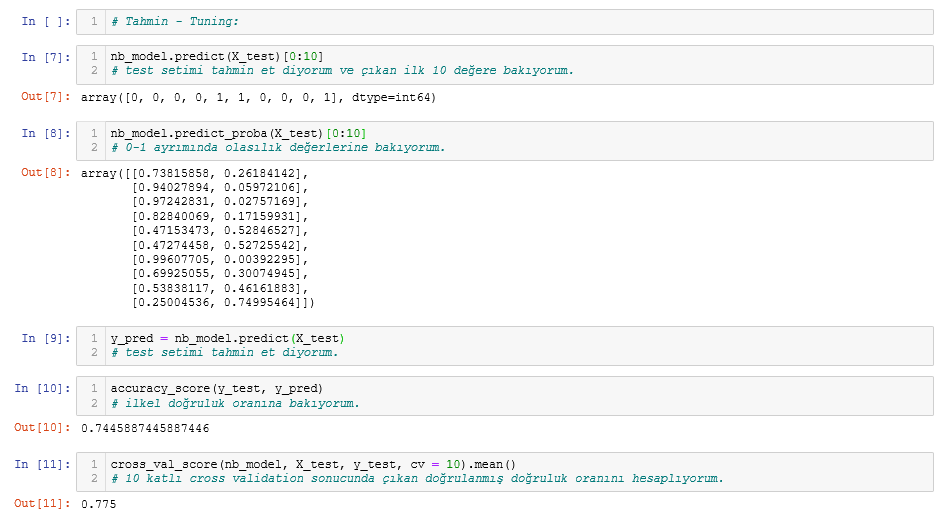
Task: Click the Out[7]: output prompt
Action: [46, 97]
